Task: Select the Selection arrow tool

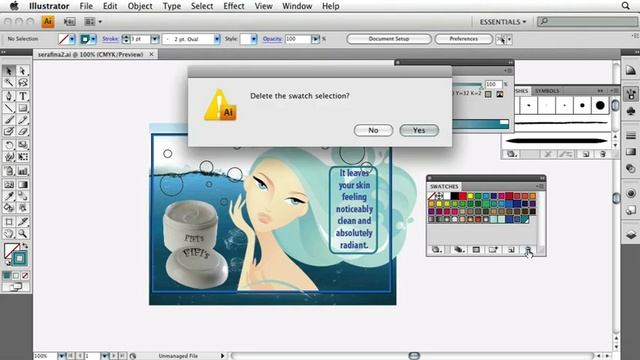Action: pyautogui.click(x=9, y=71)
